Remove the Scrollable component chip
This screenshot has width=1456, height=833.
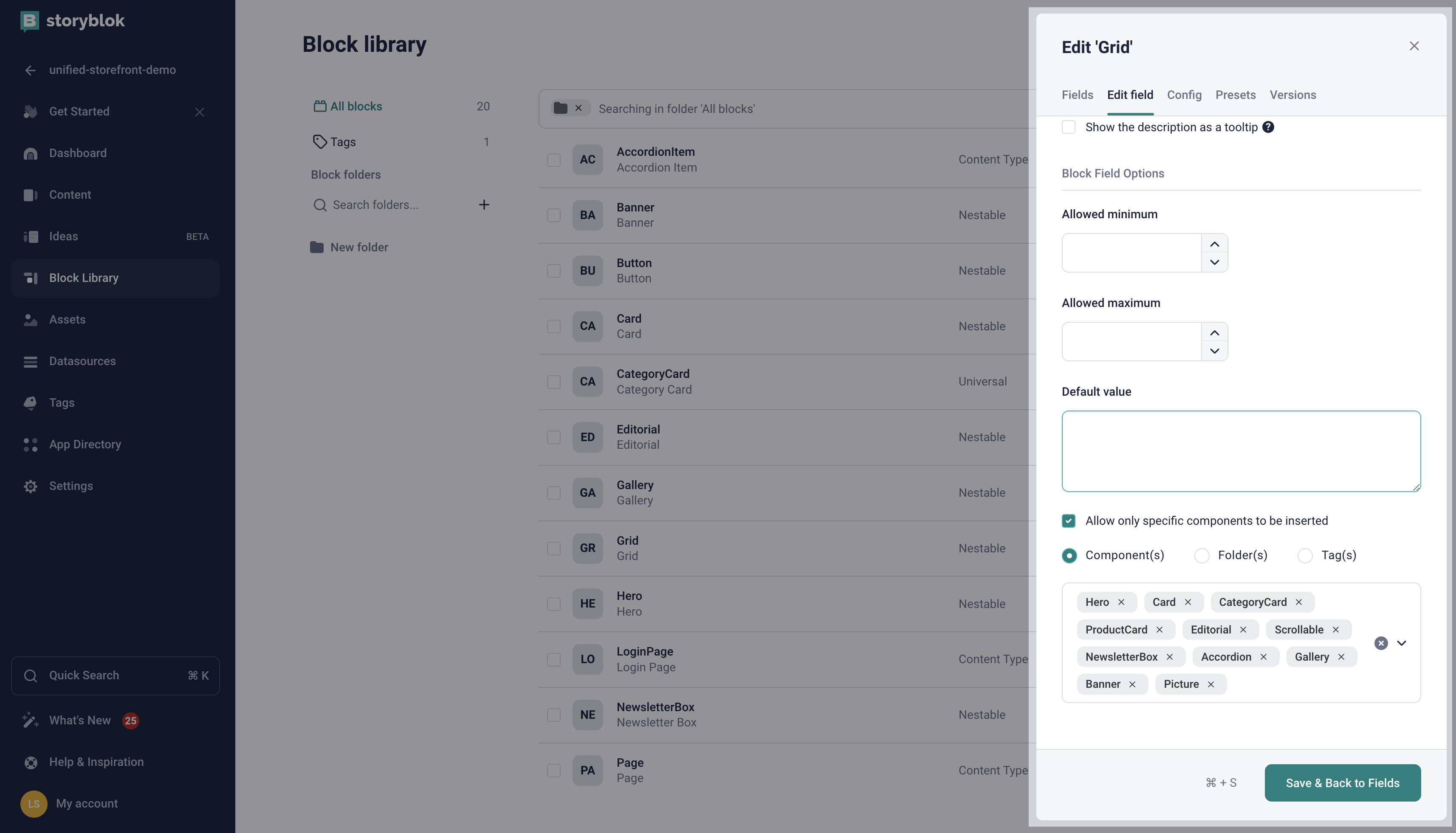coord(1335,629)
